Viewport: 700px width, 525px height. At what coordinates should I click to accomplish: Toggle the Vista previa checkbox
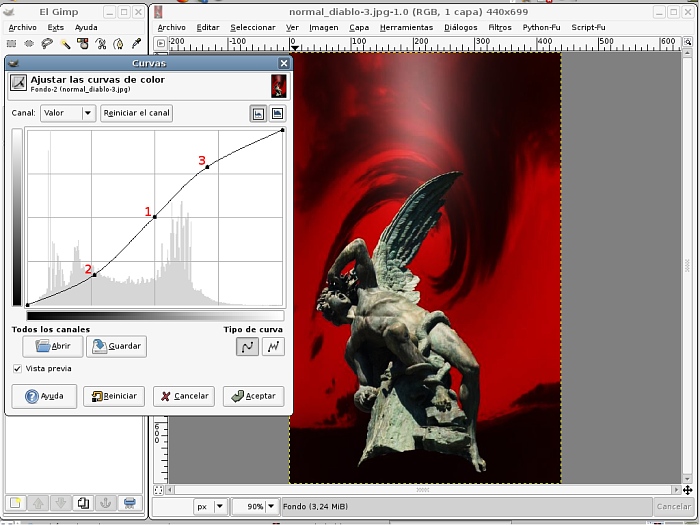click(17, 369)
